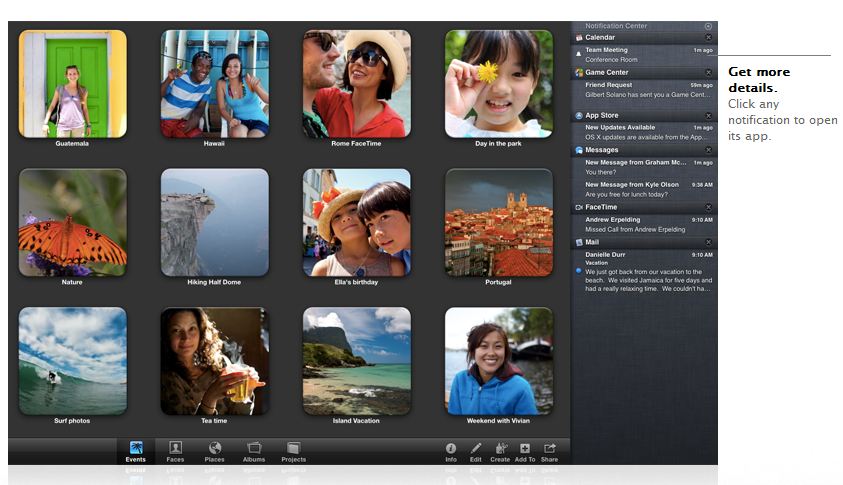Show photo Info panel

(x=451, y=451)
